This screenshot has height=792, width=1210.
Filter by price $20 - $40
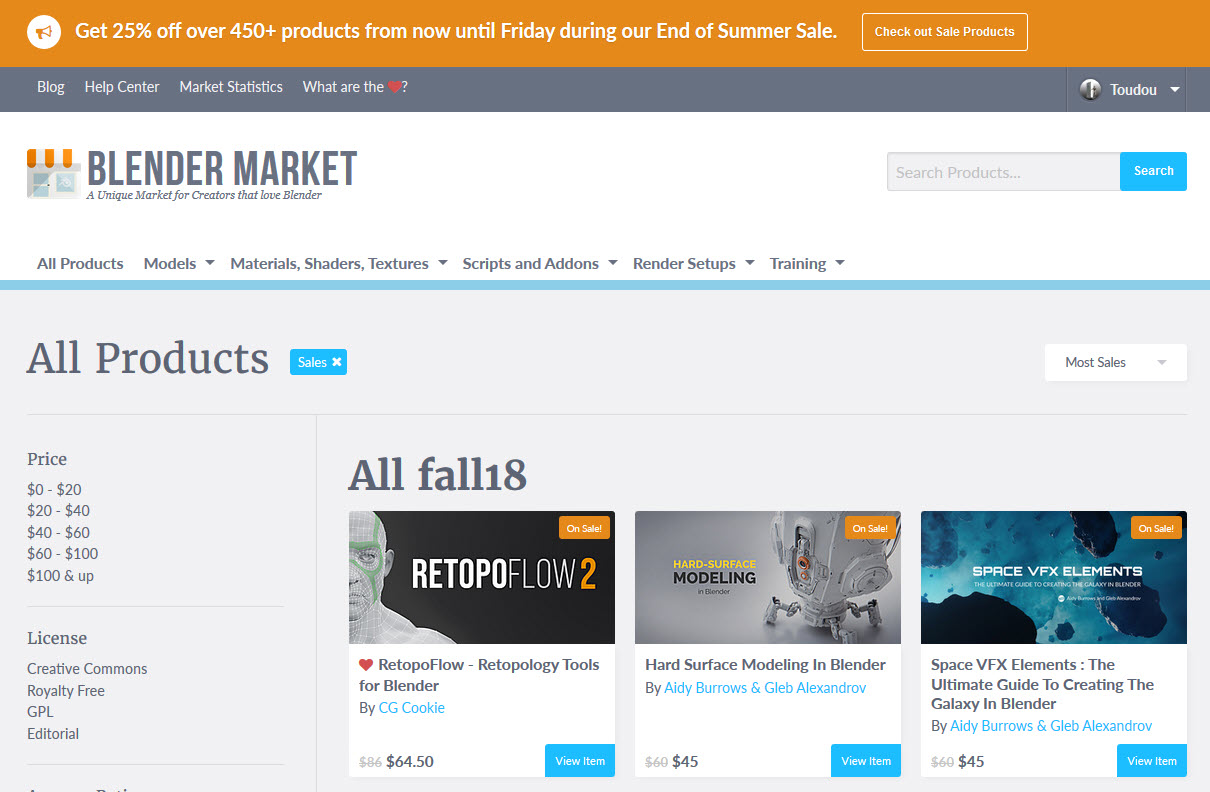click(x=58, y=511)
